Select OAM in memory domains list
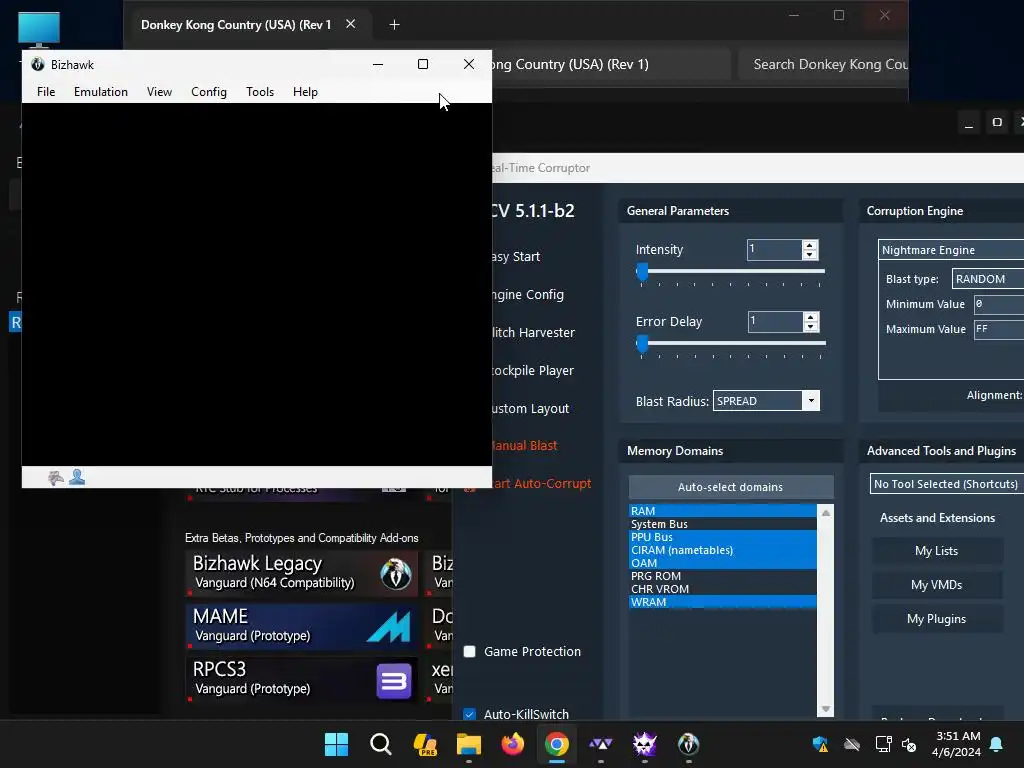1024x768 pixels. click(x=722, y=563)
